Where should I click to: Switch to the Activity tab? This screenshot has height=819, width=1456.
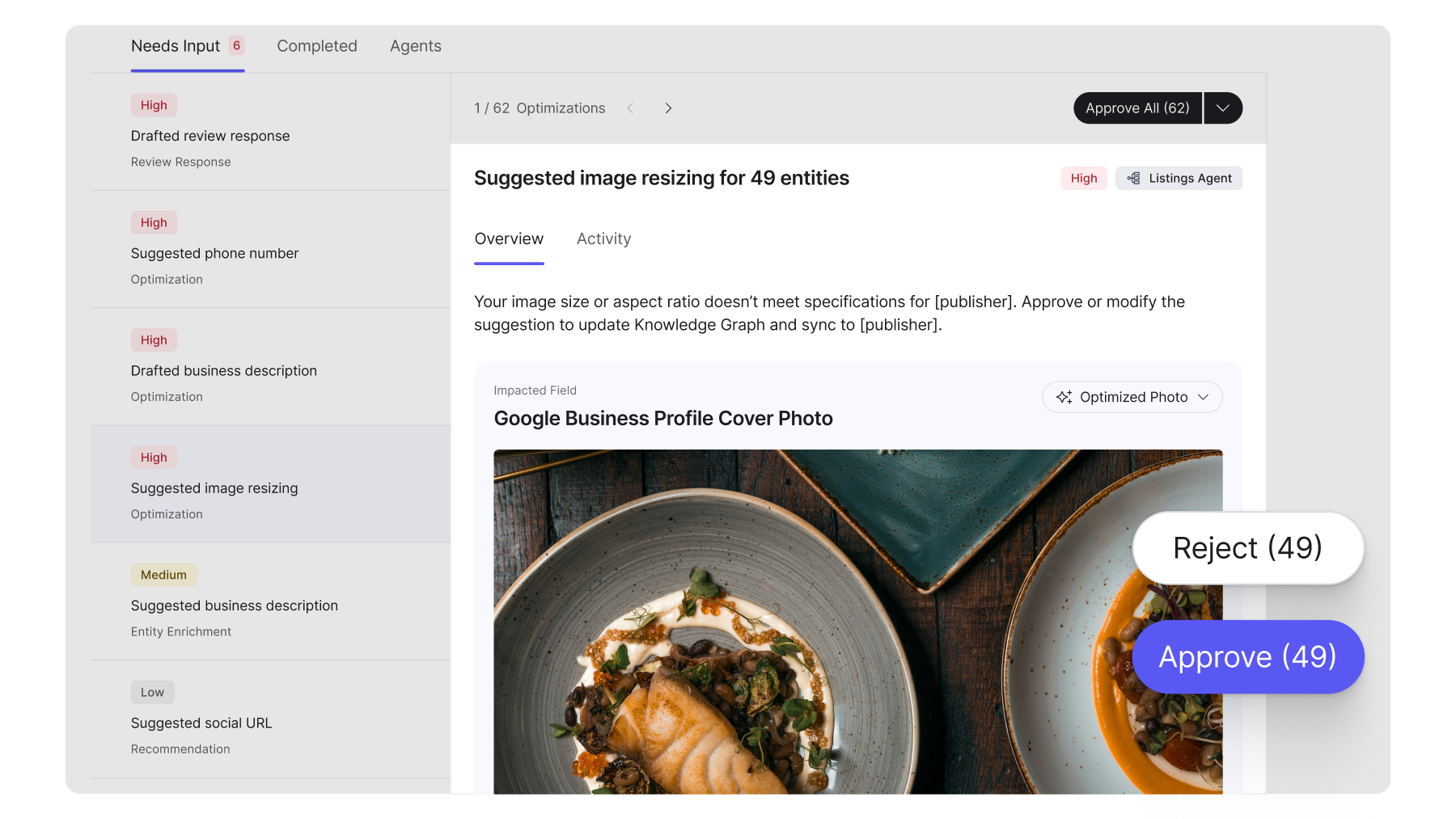pyautogui.click(x=603, y=239)
